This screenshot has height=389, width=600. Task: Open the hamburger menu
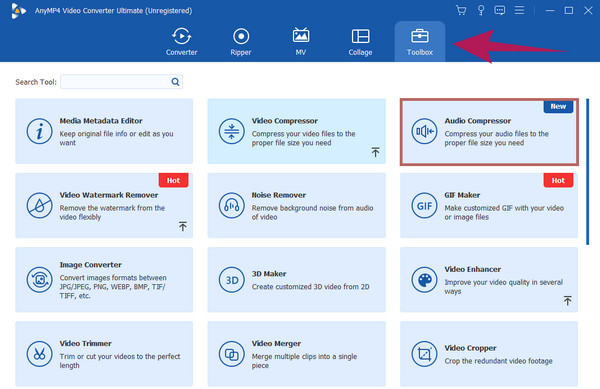(x=519, y=10)
